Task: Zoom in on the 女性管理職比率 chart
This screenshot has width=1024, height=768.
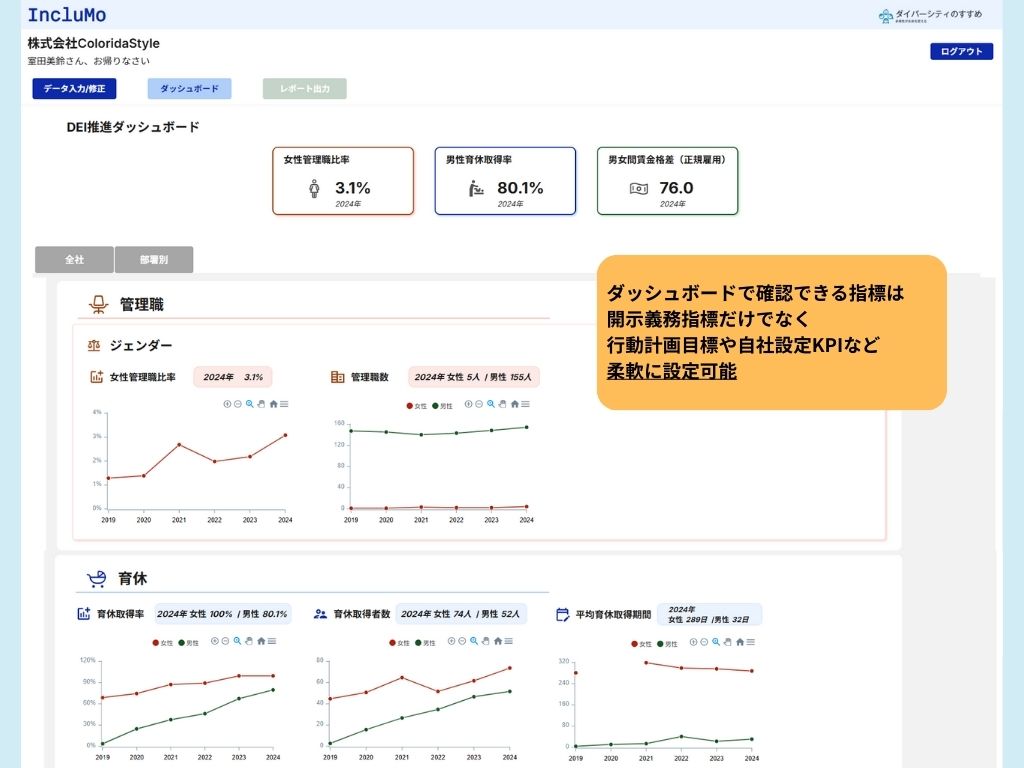Action: click(x=227, y=404)
